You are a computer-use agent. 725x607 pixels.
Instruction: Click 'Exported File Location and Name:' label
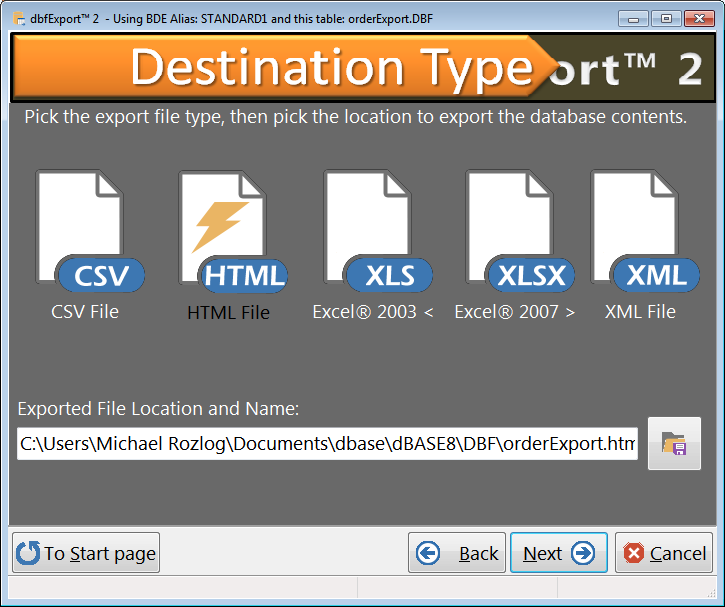[x=159, y=409]
